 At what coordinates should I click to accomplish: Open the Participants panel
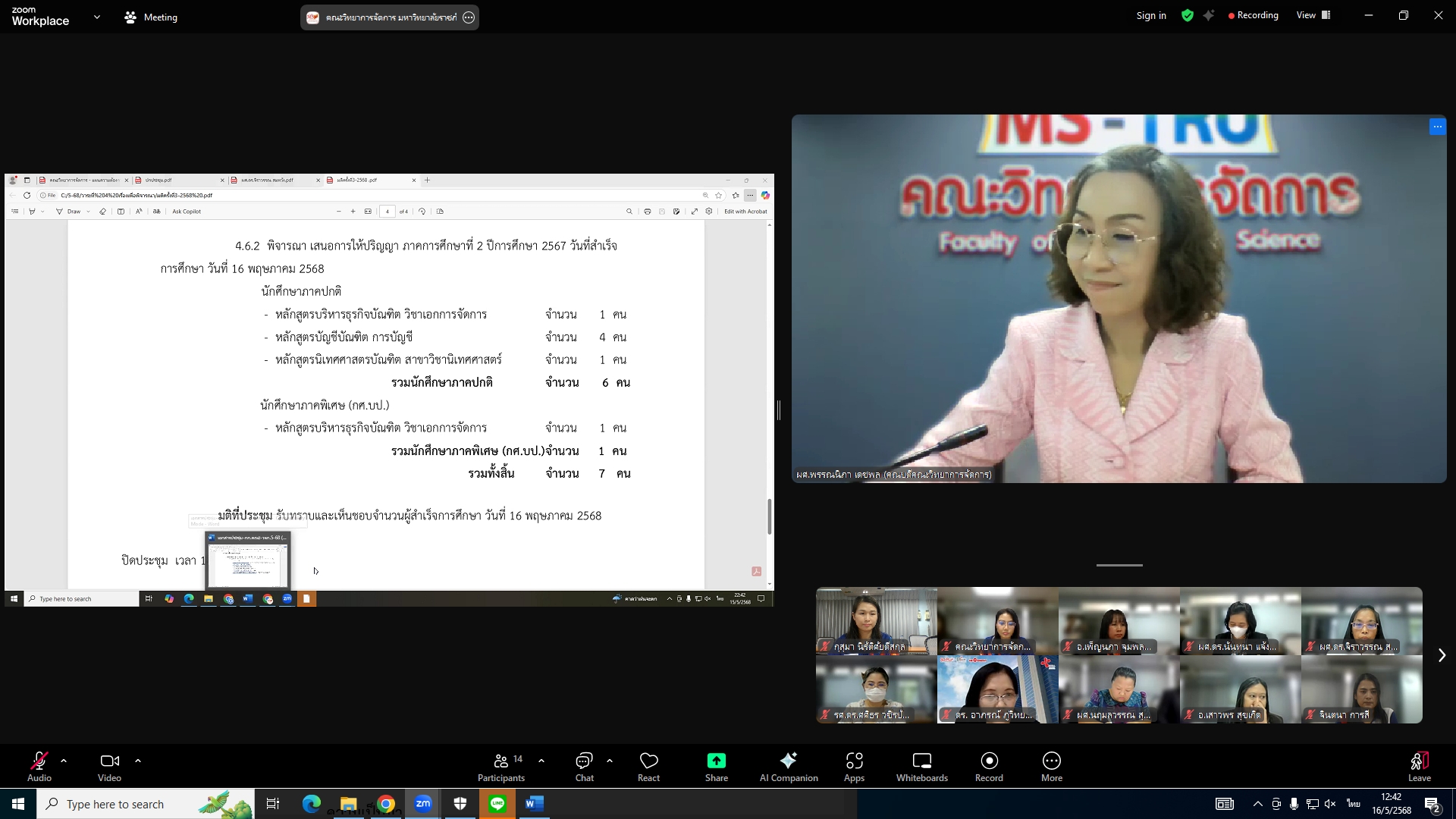click(501, 766)
